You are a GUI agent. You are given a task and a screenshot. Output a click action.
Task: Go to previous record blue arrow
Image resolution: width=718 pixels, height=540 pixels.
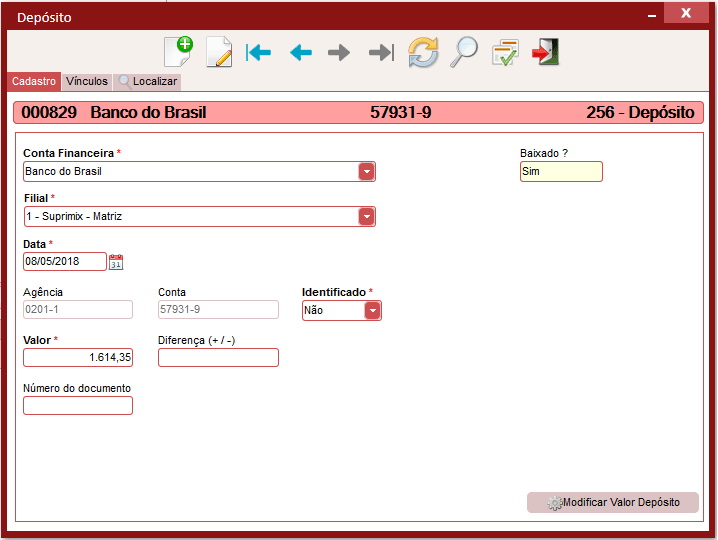301,53
